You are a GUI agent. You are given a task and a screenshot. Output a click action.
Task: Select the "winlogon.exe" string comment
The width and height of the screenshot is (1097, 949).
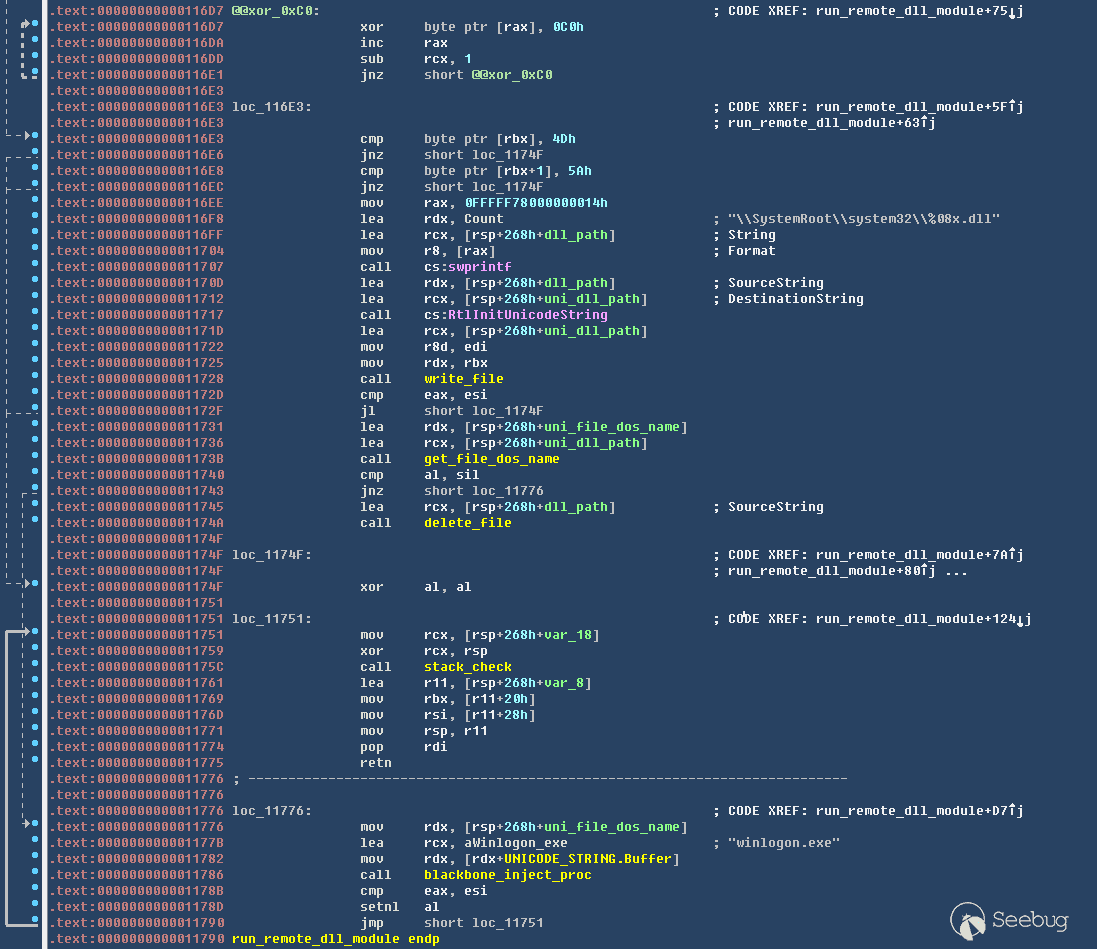783,843
